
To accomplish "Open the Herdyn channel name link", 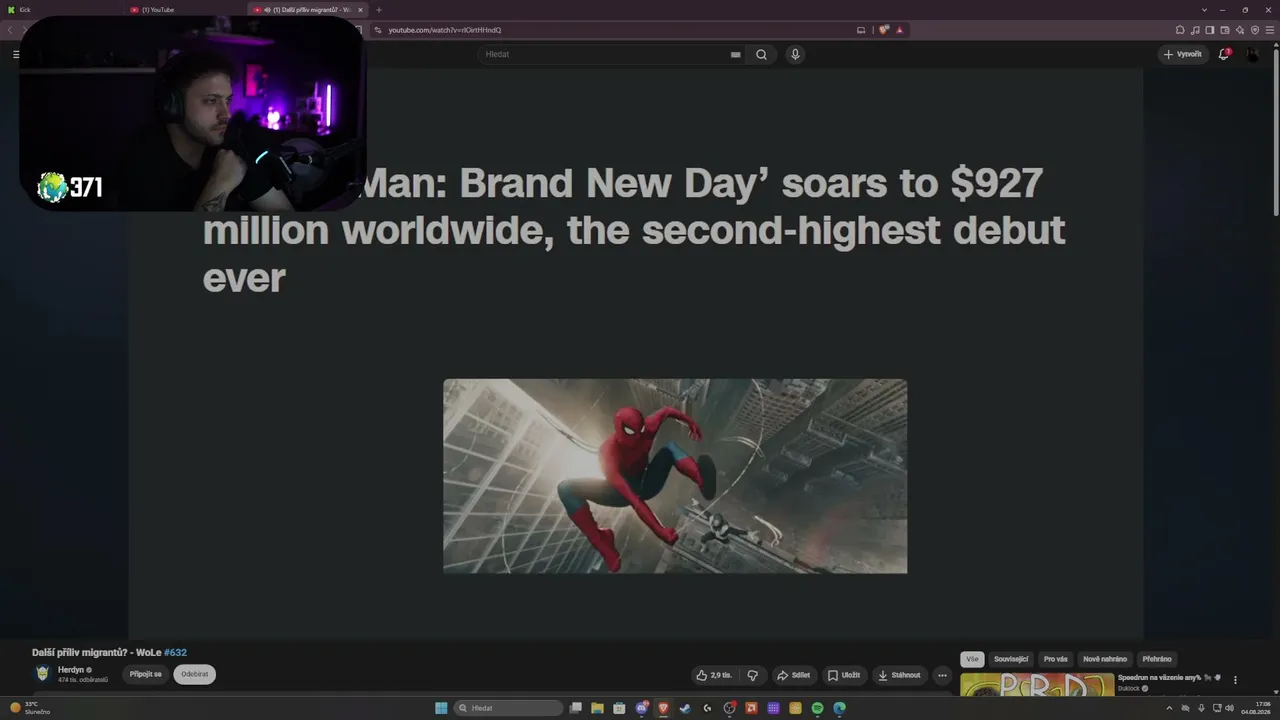I will click(x=71, y=669).
